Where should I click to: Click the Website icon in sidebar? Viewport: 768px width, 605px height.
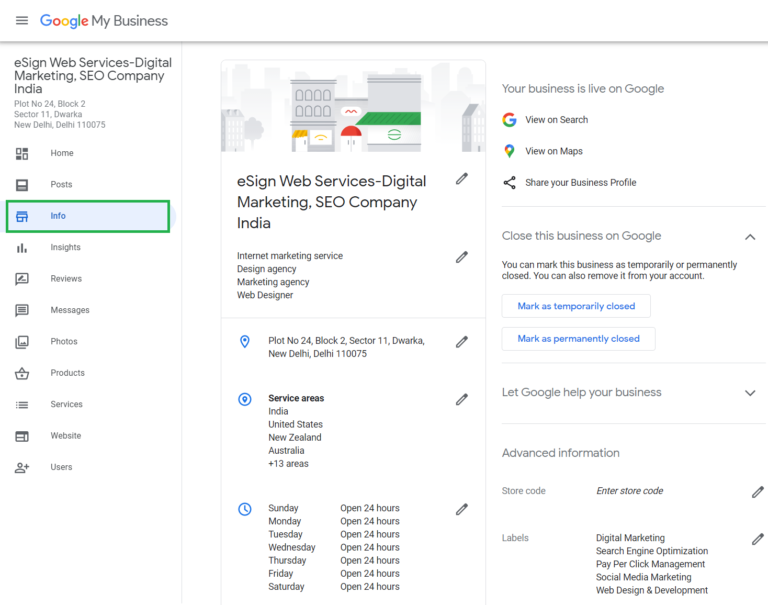click(x=22, y=436)
